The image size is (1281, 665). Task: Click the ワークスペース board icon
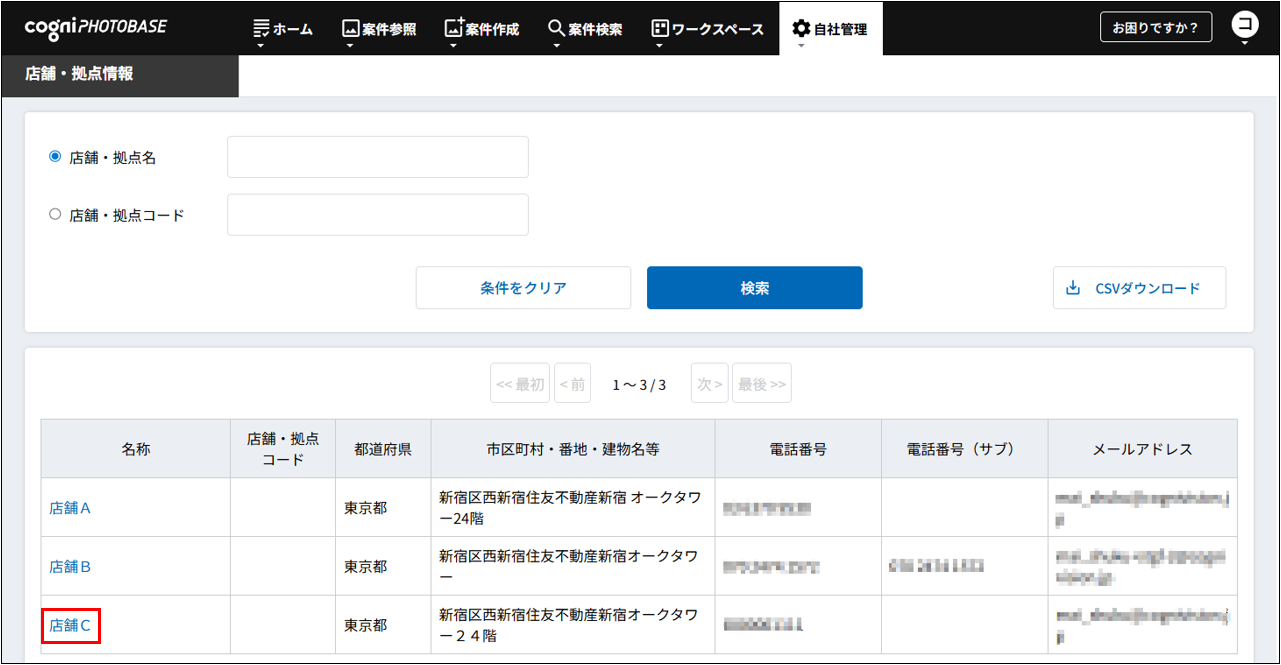tap(659, 28)
